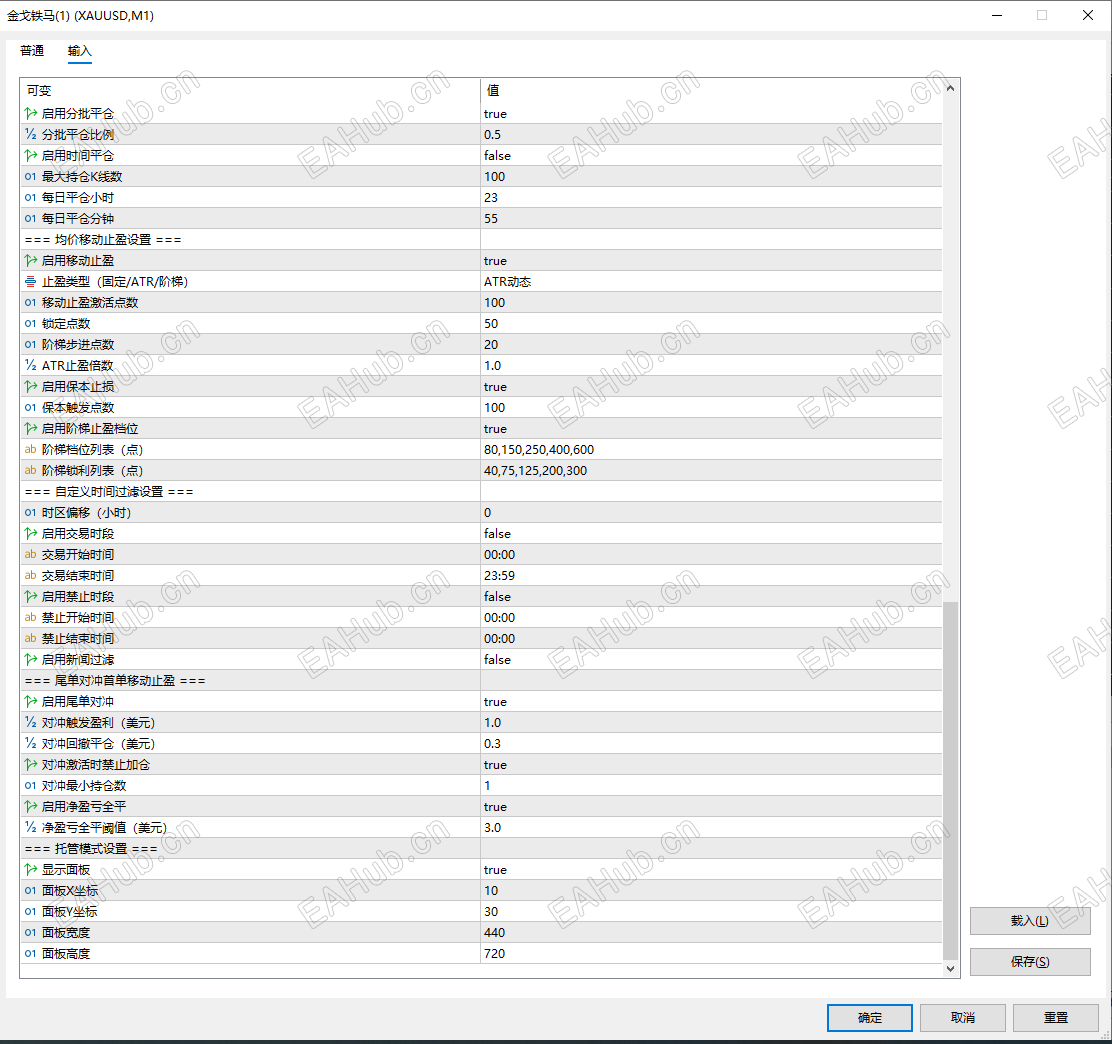Select the === 托管模式设置 === row
Viewport: 1112px width, 1044px height.
click(481, 848)
